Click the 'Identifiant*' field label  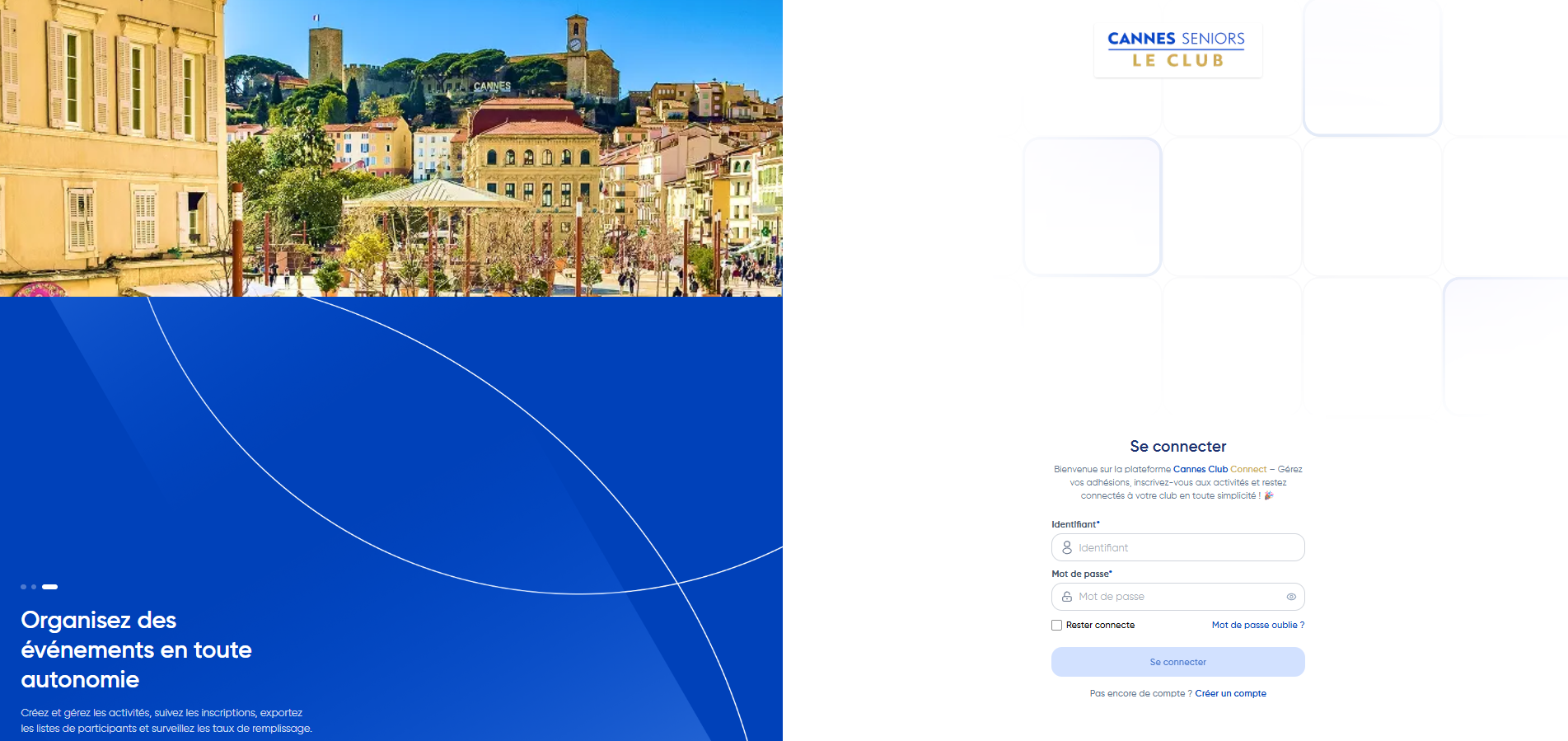(x=1075, y=524)
